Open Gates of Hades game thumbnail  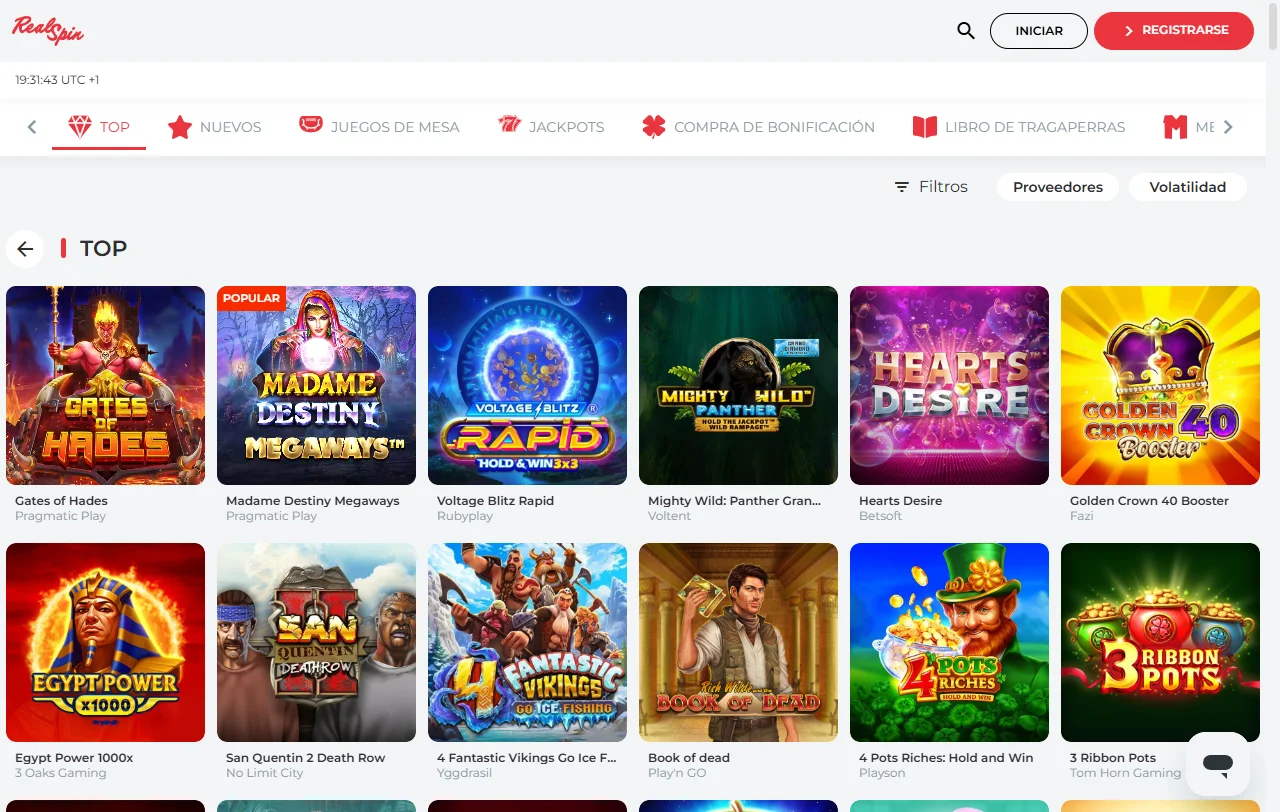pos(105,385)
